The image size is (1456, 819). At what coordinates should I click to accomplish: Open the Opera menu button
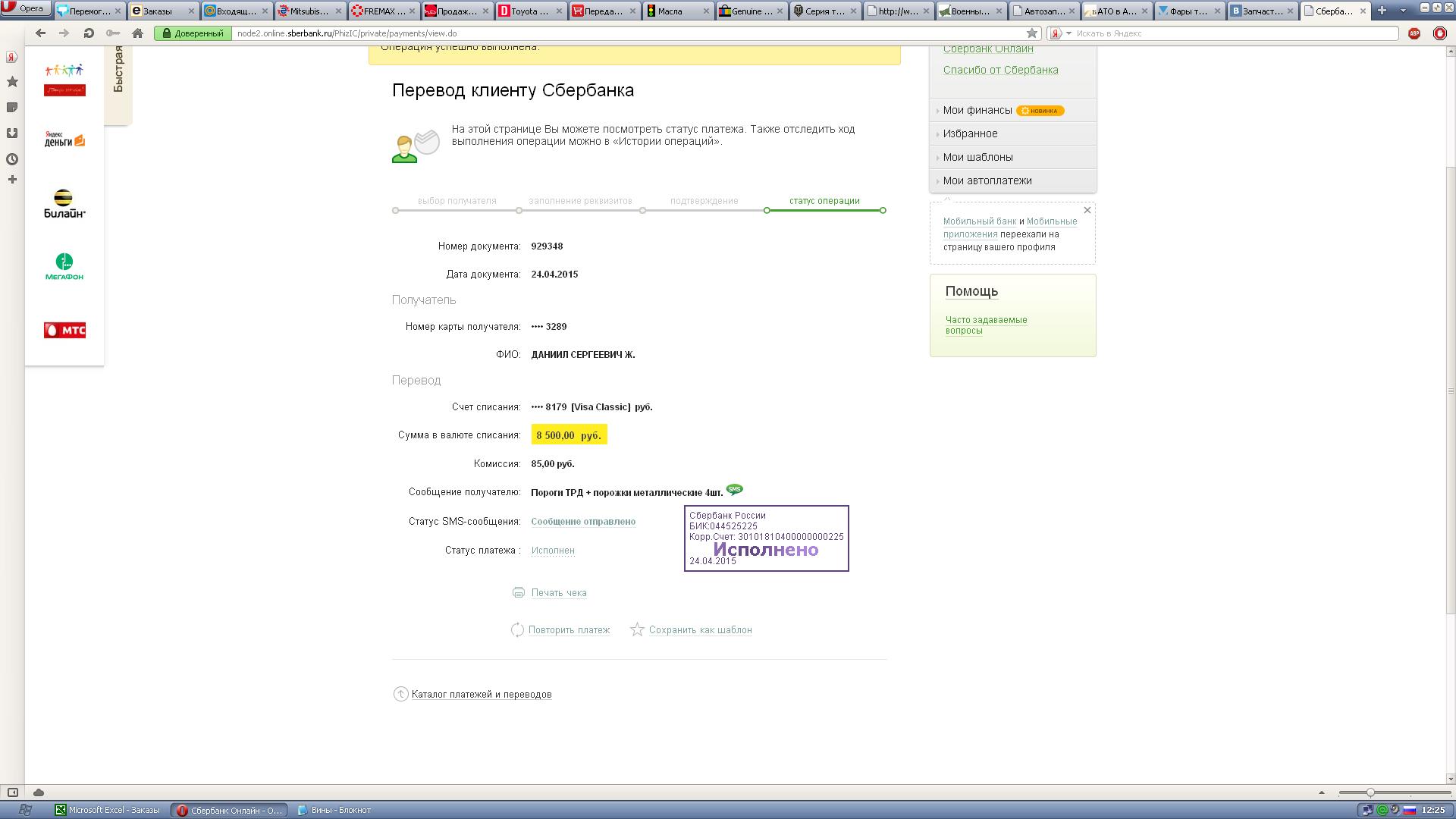[x=25, y=8]
